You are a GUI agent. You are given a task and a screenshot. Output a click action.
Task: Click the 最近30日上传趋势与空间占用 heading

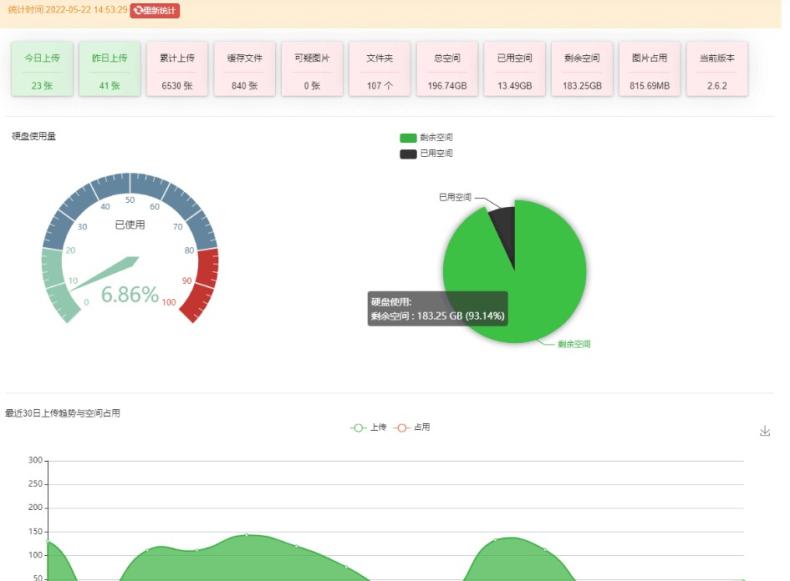point(62,413)
